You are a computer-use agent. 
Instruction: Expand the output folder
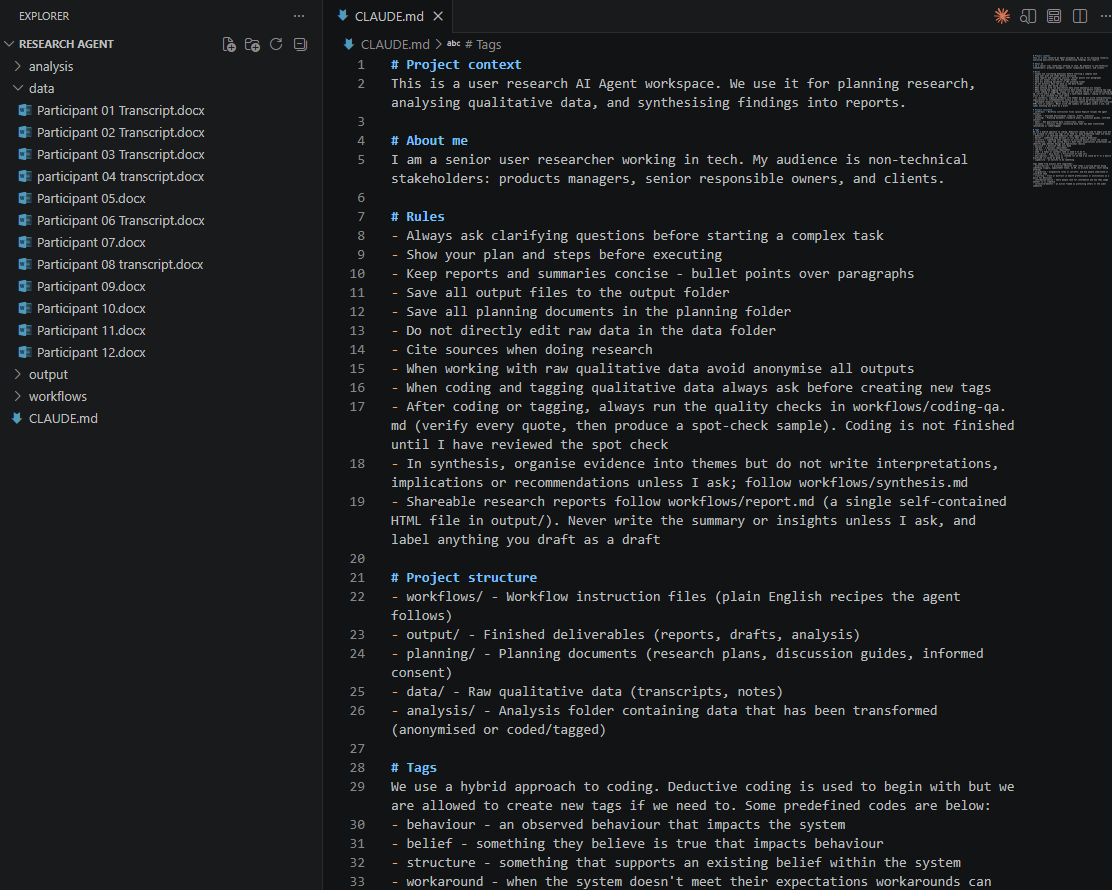48,374
